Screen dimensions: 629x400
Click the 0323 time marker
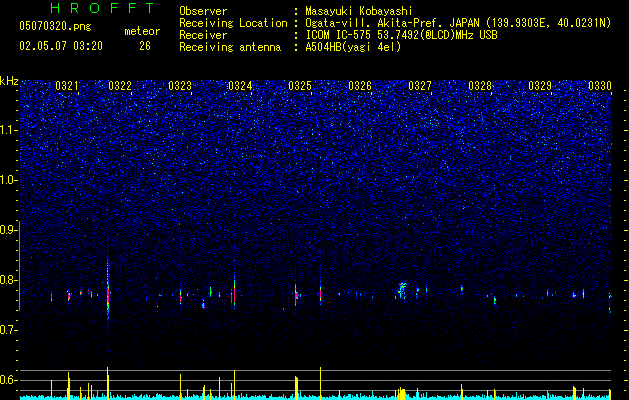click(180, 86)
